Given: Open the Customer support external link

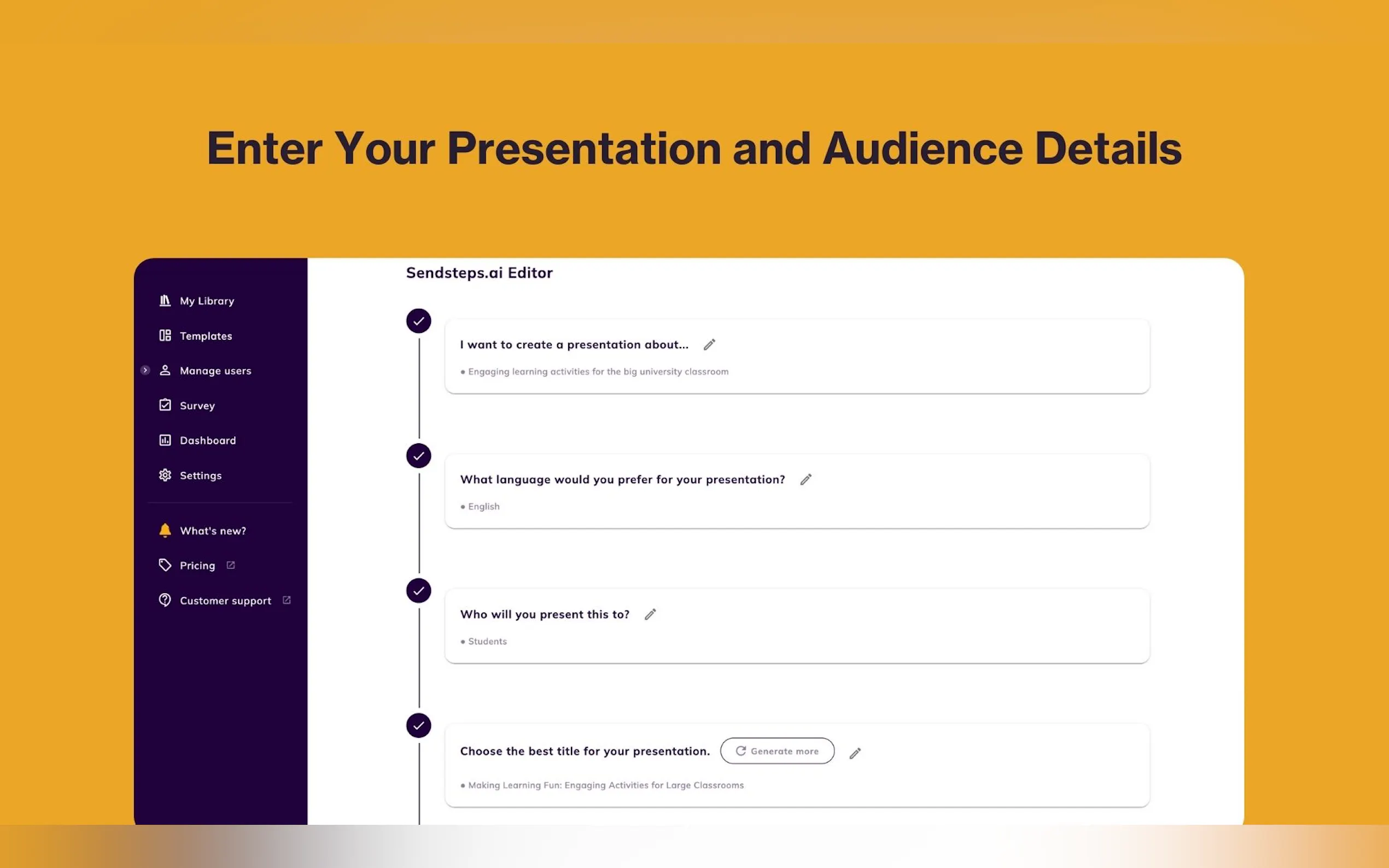Looking at the screenshot, I should point(225,601).
